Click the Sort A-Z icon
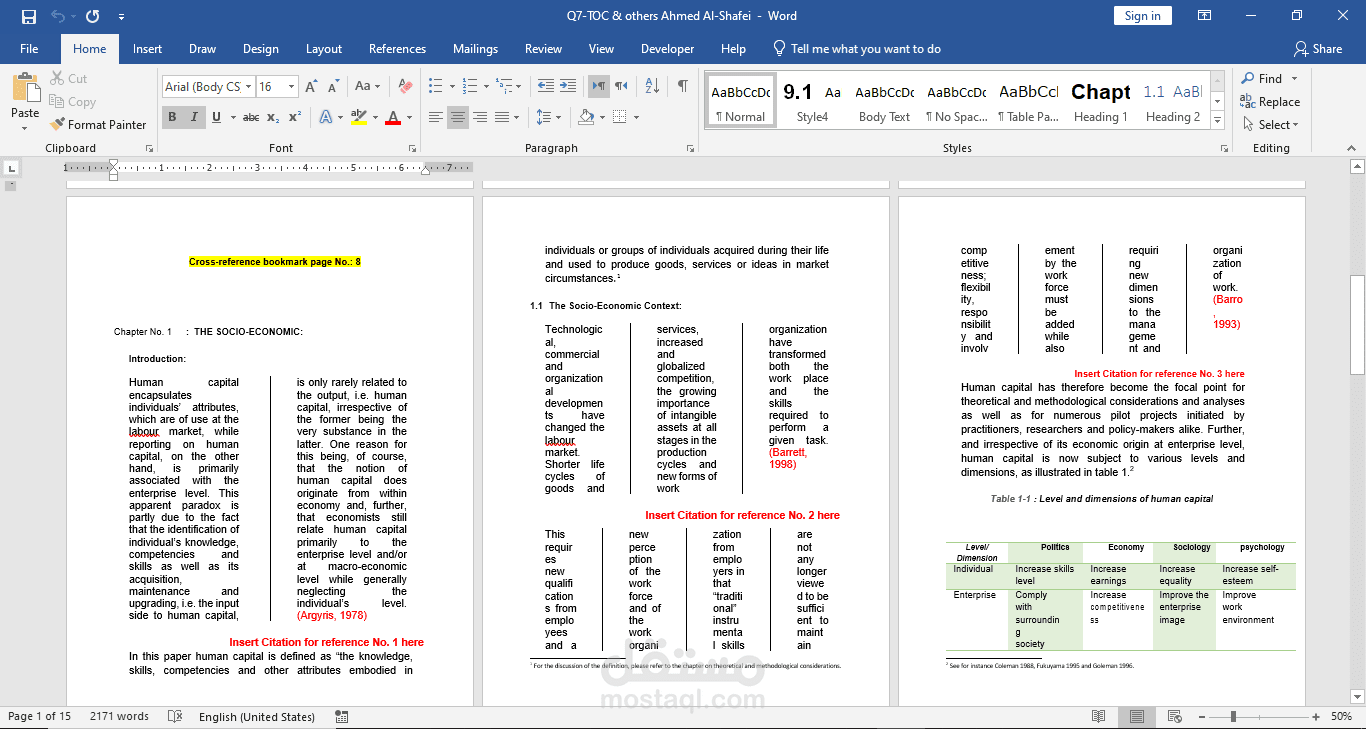This screenshot has width=1366, height=729. (x=651, y=86)
